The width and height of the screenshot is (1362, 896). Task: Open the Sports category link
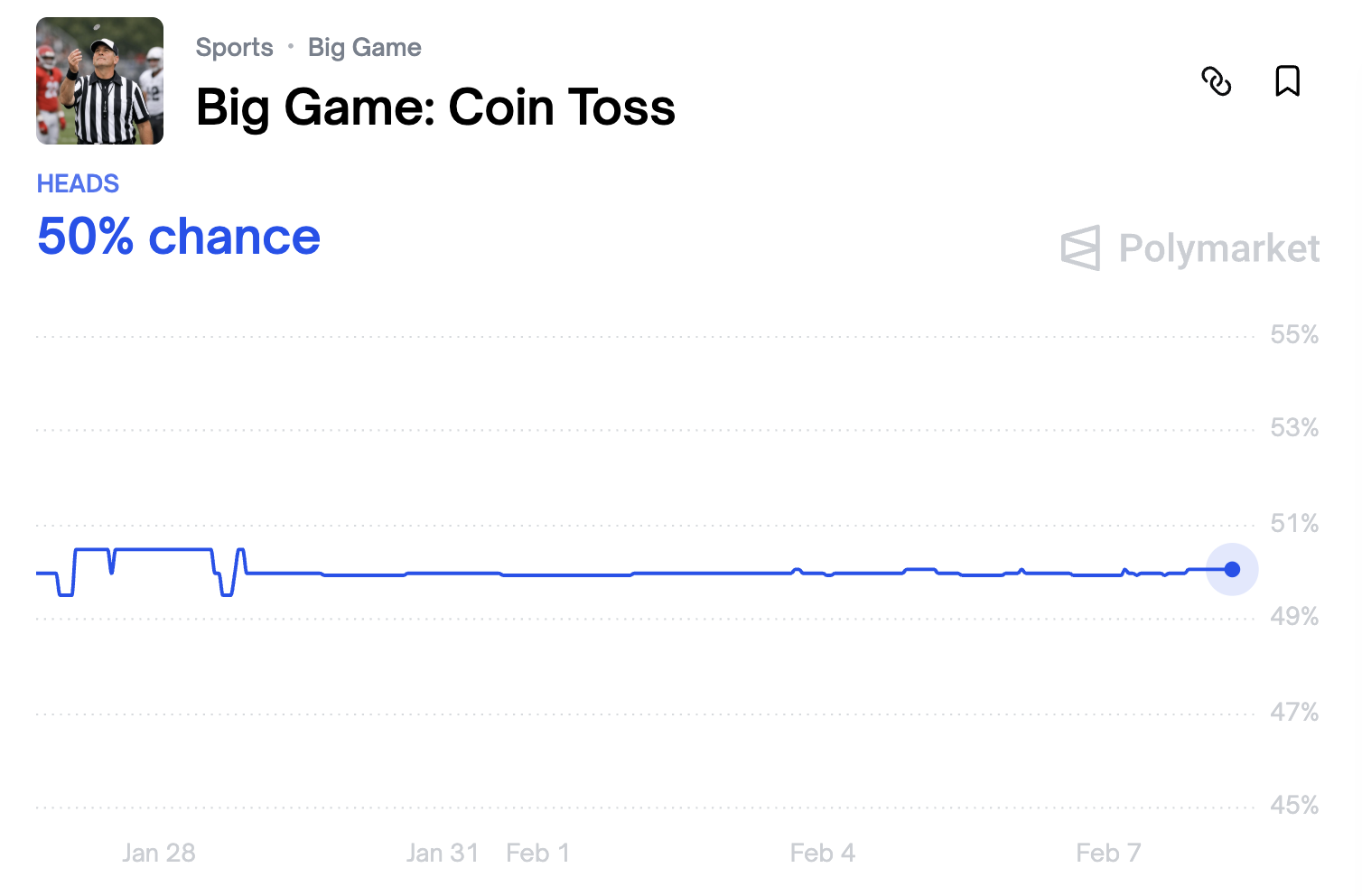click(x=234, y=47)
